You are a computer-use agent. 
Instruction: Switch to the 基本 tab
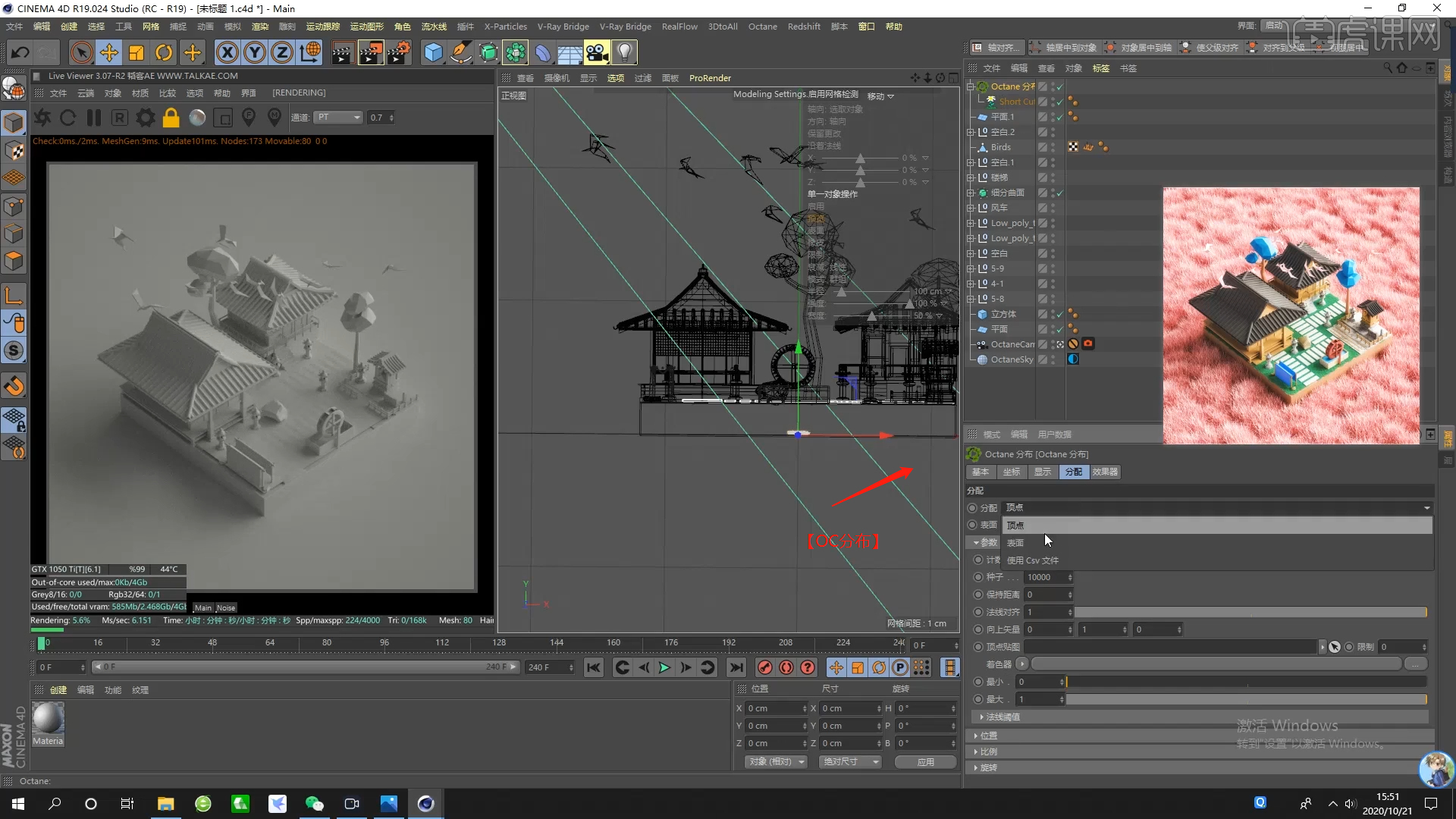pyautogui.click(x=981, y=472)
